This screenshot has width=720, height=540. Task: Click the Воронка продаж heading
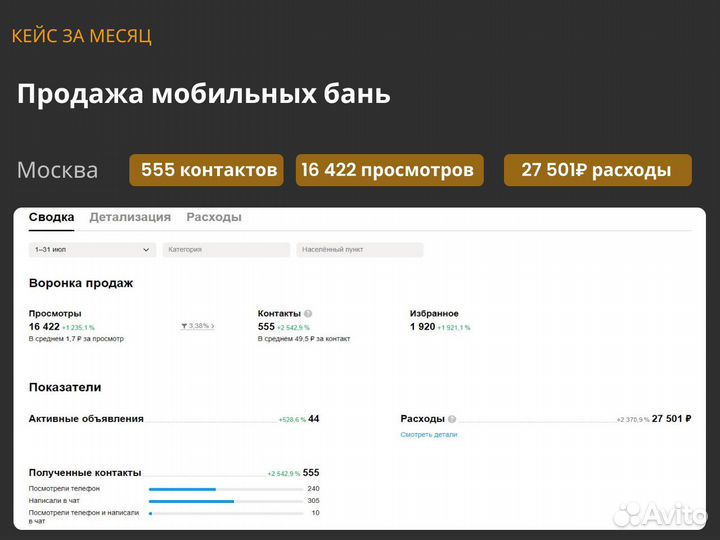pyautogui.click(x=81, y=283)
